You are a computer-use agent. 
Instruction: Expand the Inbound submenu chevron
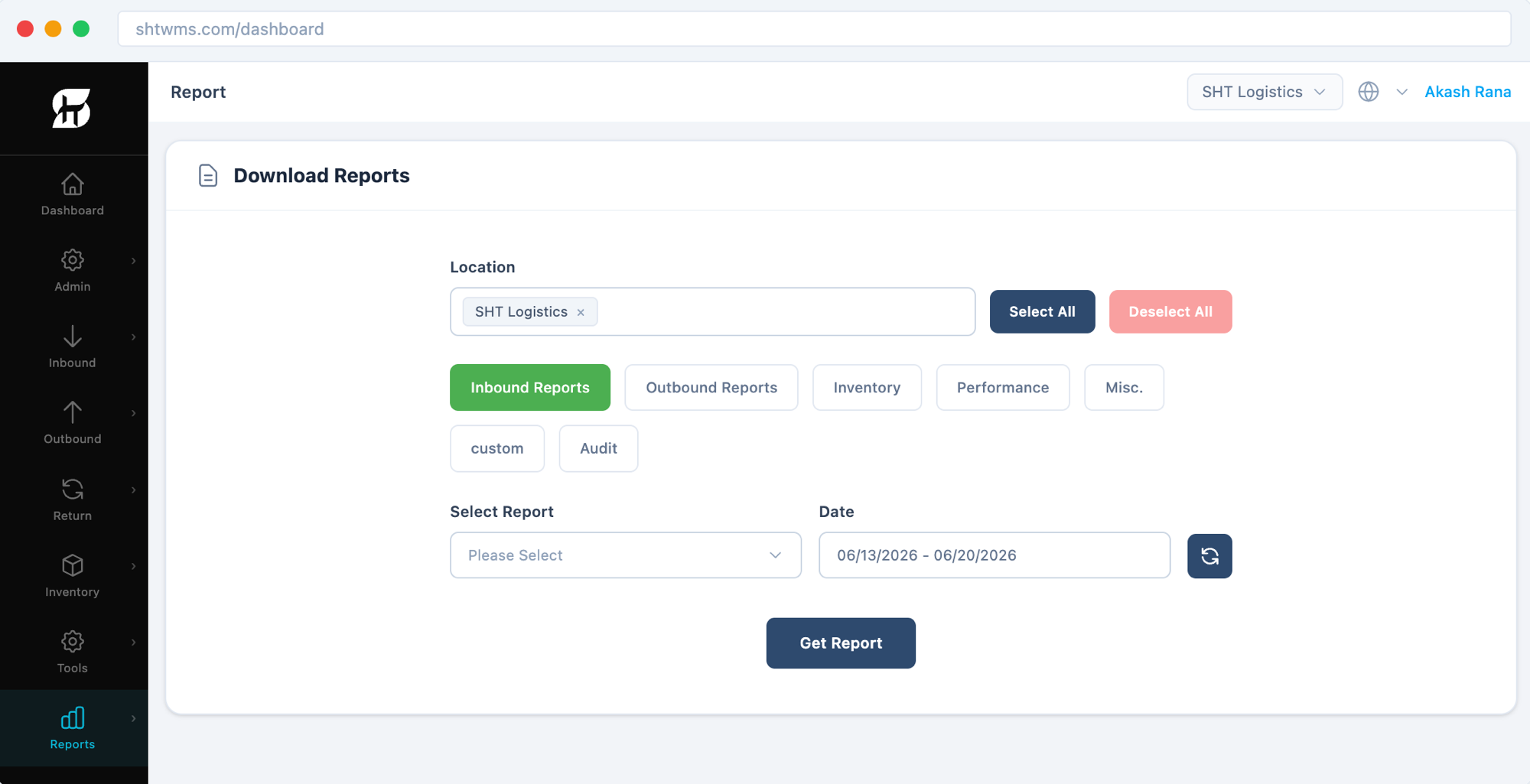134,337
